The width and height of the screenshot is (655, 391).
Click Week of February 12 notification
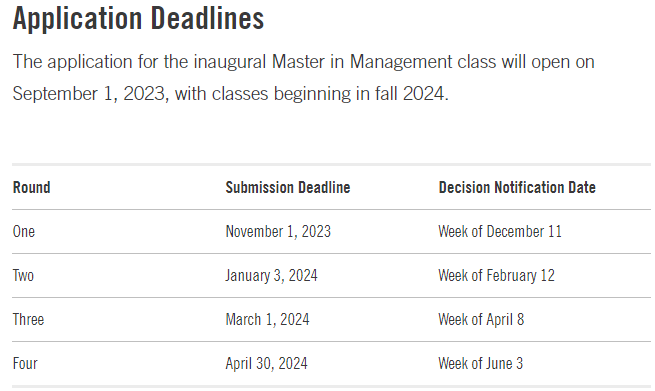[497, 275]
